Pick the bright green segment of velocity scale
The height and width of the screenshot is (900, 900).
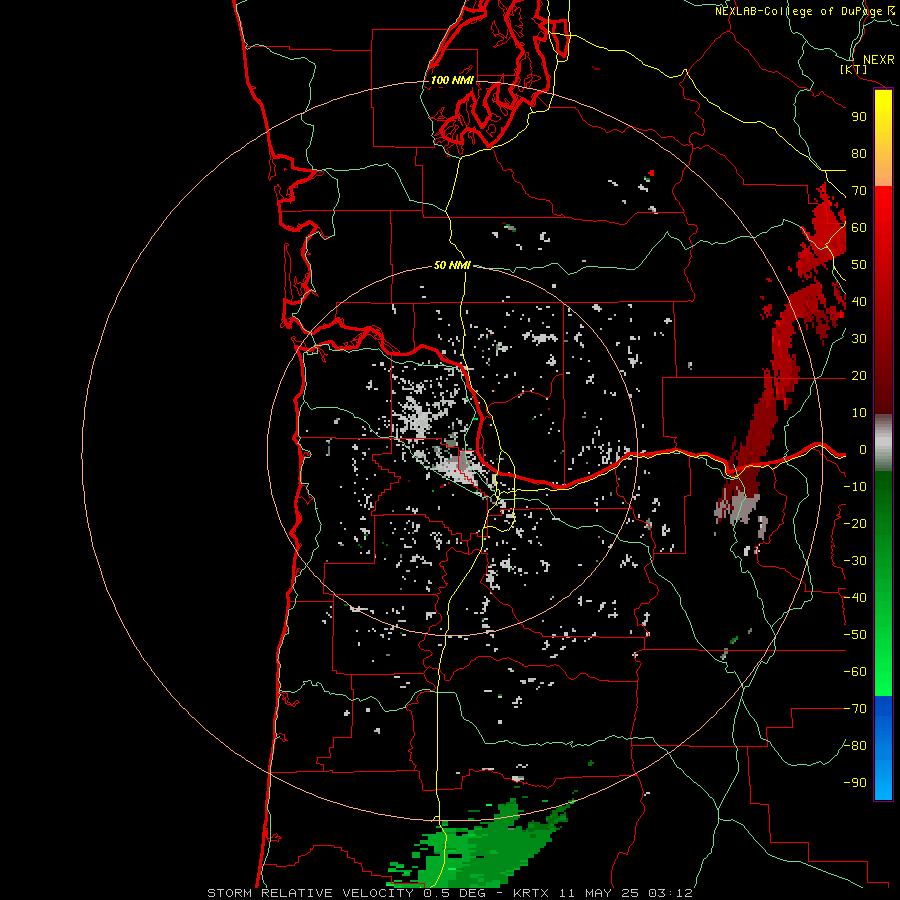click(883, 660)
